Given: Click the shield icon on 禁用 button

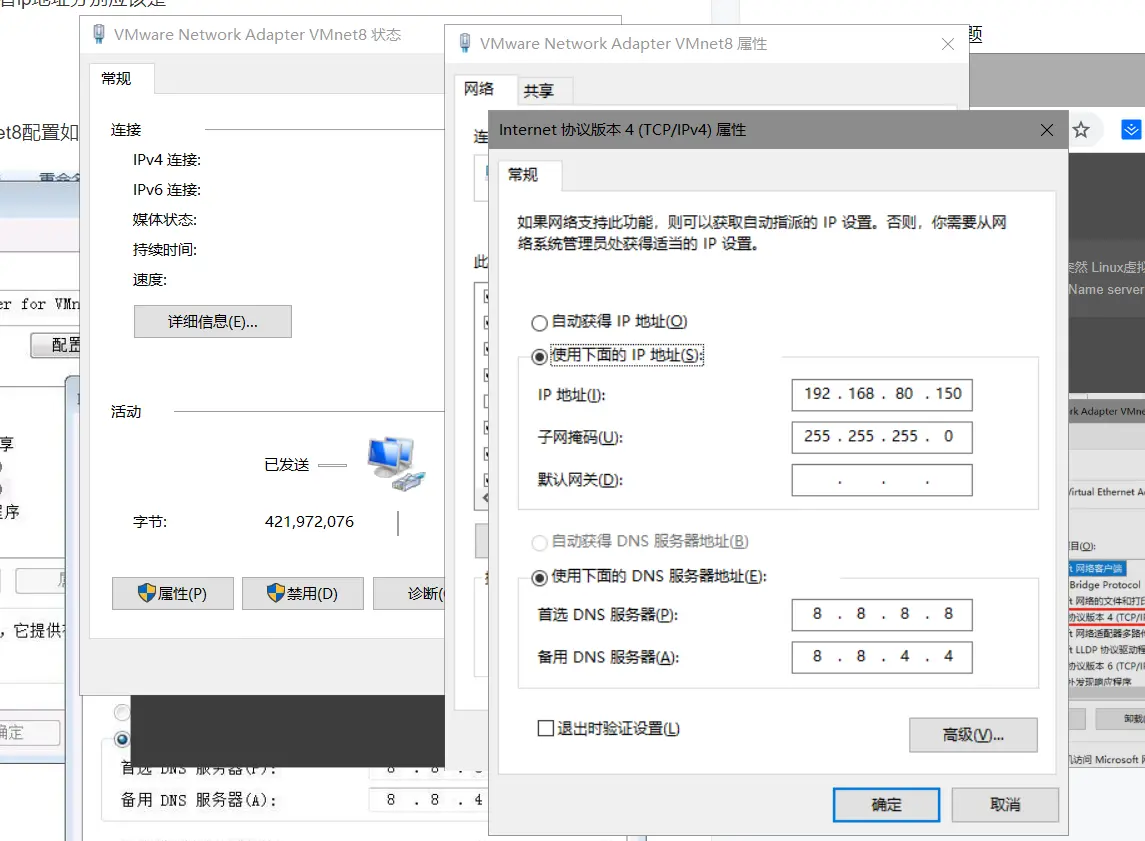Looking at the screenshot, I should coord(276,593).
